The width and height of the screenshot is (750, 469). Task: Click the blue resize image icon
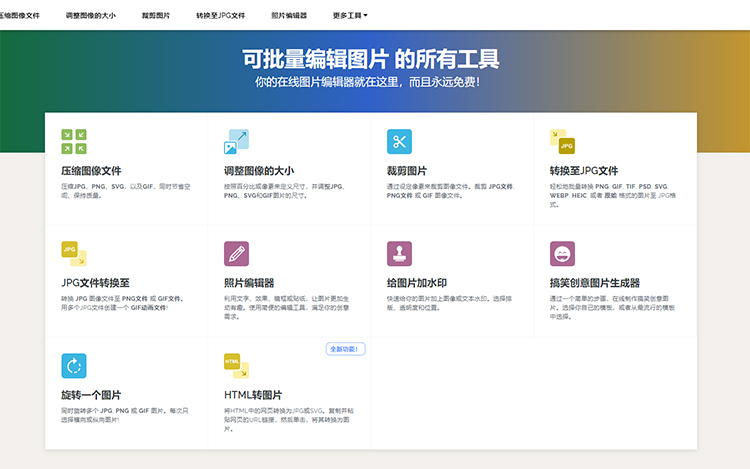click(x=236, y=141)
